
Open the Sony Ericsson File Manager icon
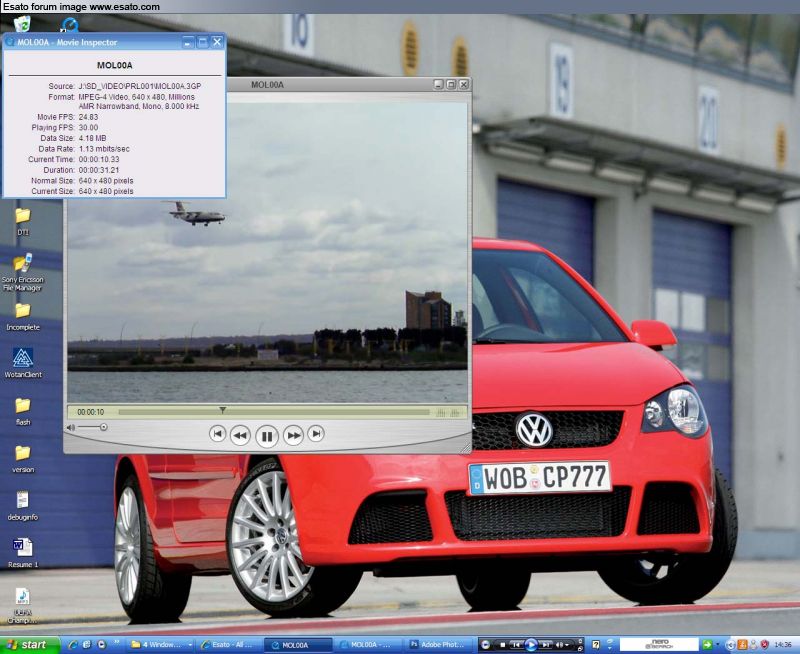pyautogui.click(x=22, y=272)
